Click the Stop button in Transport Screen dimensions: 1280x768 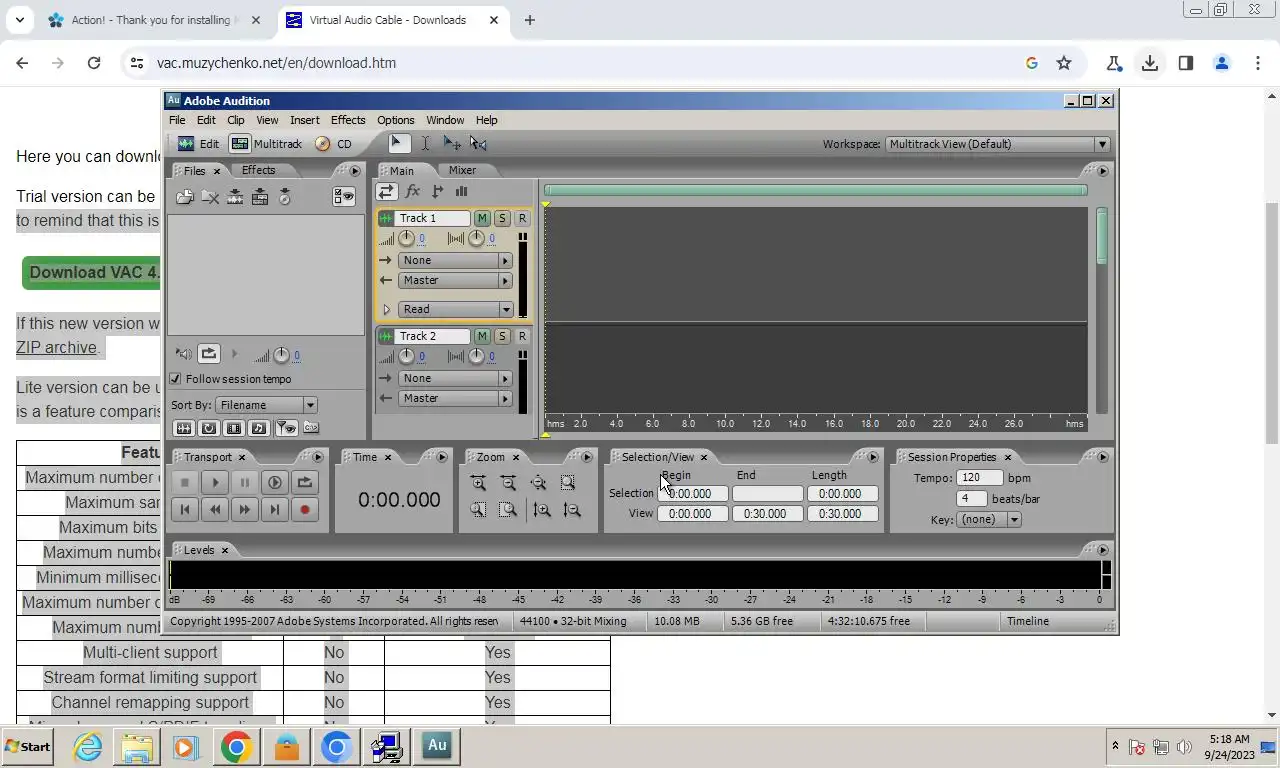185,482
